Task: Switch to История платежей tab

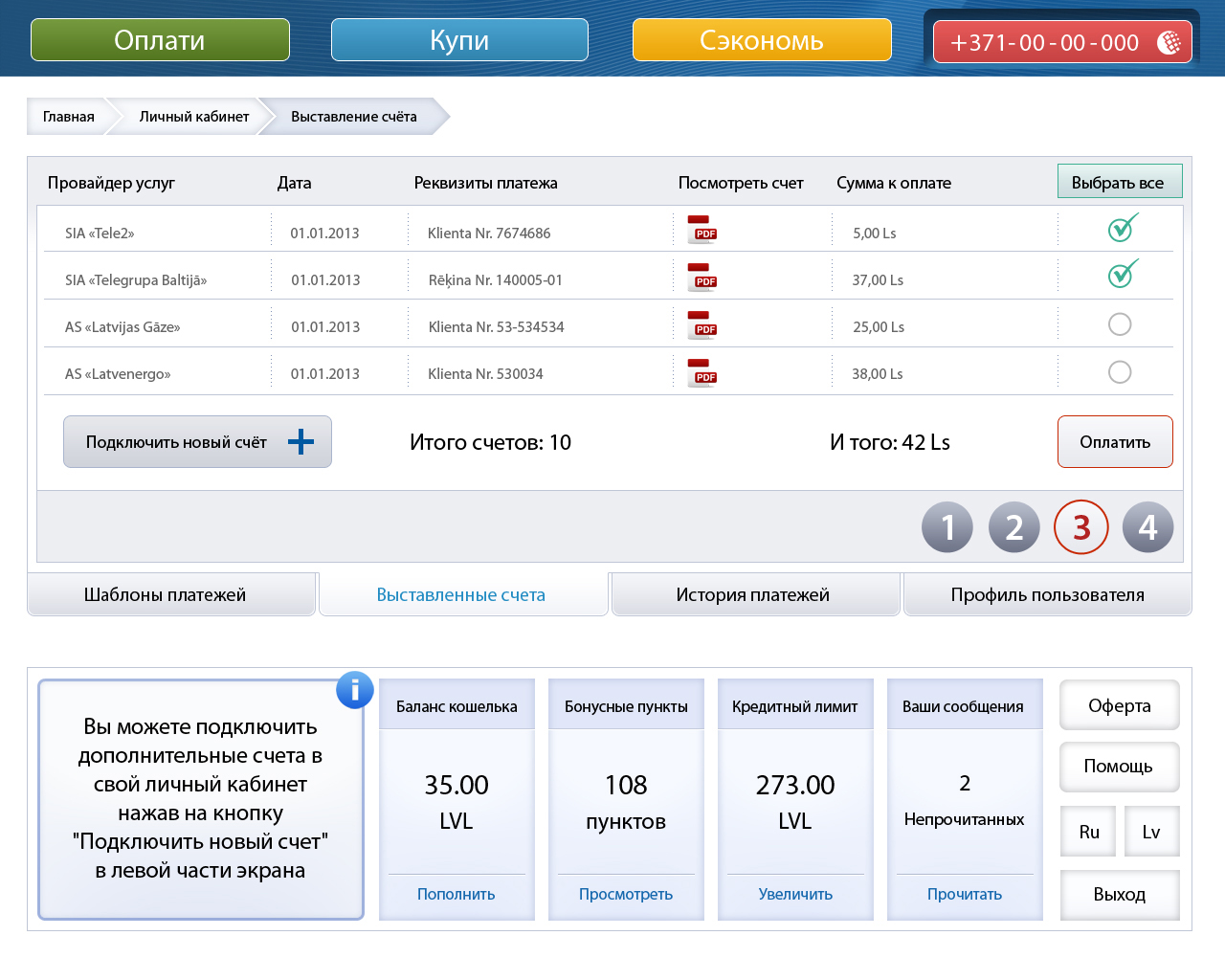Action: click(756, 594)
